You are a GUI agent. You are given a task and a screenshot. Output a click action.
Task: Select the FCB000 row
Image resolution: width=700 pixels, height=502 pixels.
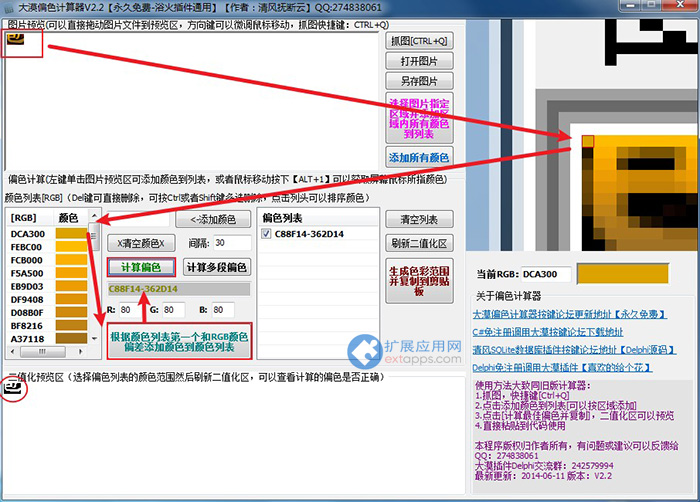(48, 260)
